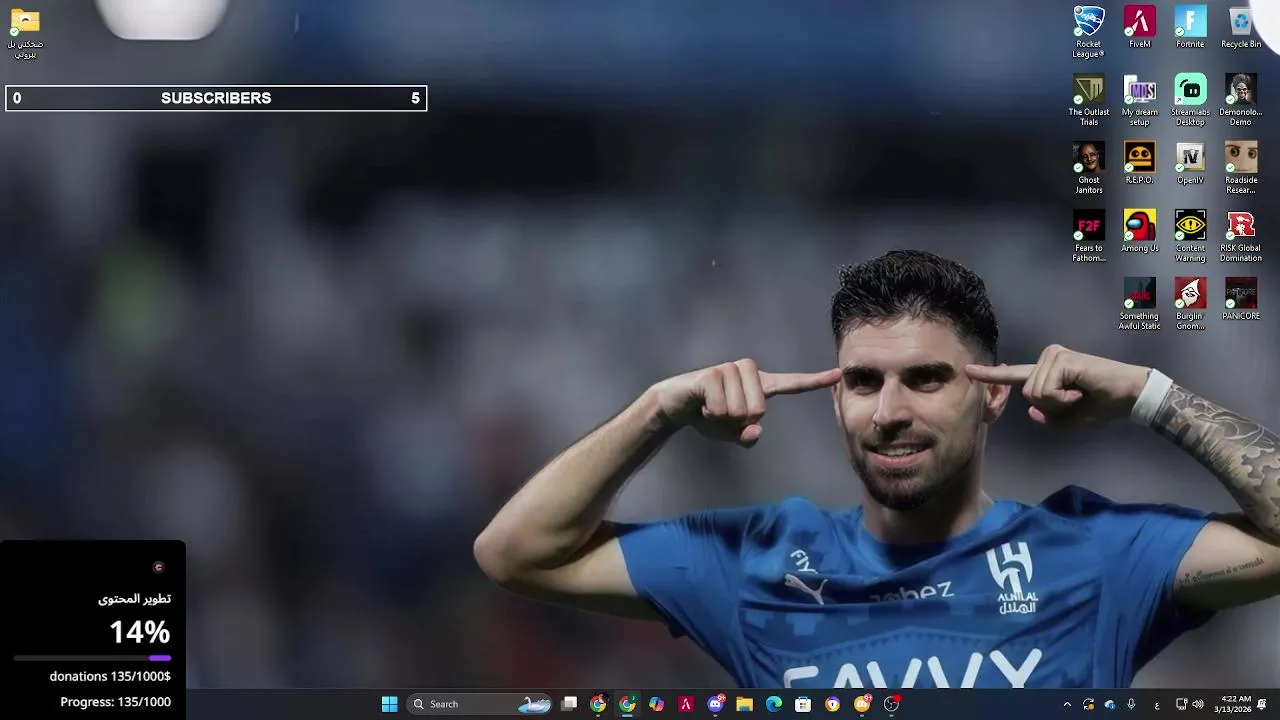The width and height of the screenshot is (1280, 720).
Task: Select the Burglin Gnomes shortcut
Action: (1190, 304)
